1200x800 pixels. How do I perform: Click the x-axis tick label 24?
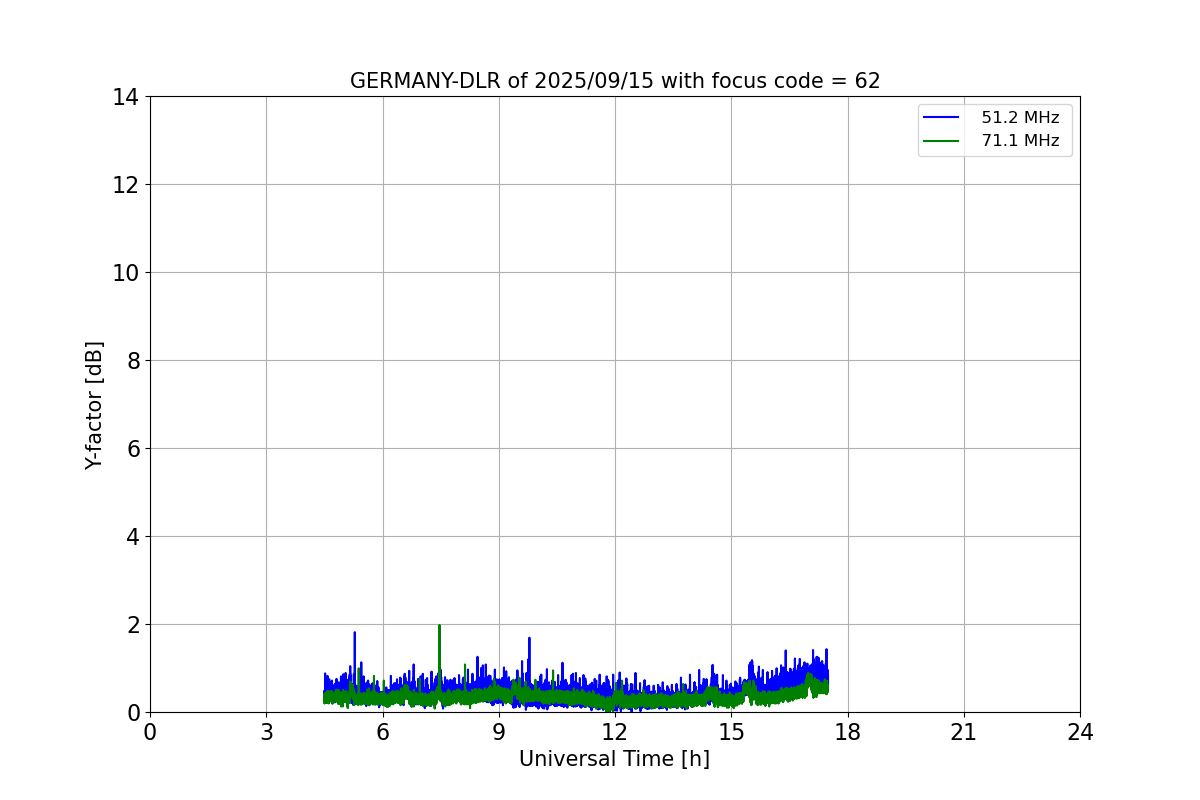[x=1080, y=732]
